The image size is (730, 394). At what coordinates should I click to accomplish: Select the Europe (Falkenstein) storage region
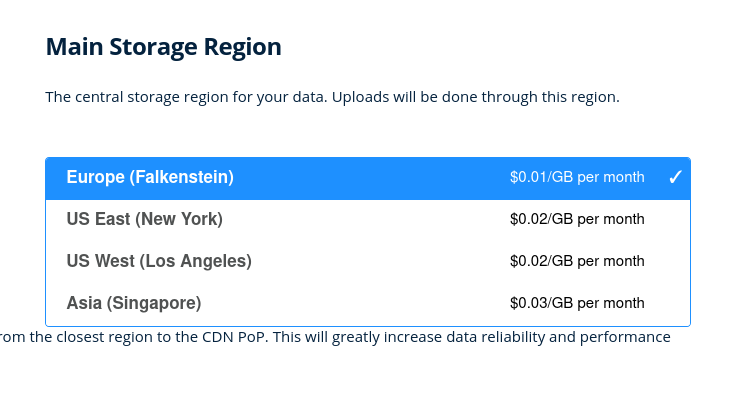(x=368, y=179)
